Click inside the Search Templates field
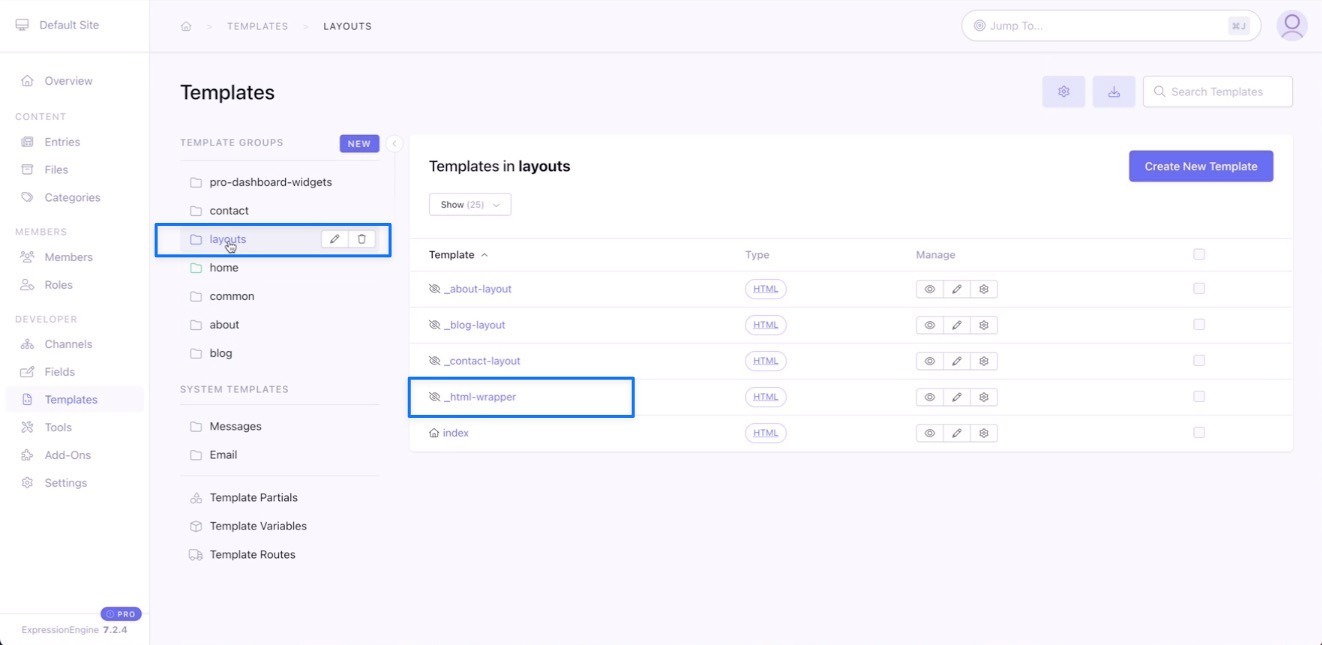The height and width of the screenshot is (645, 1322). (1218, 91)
